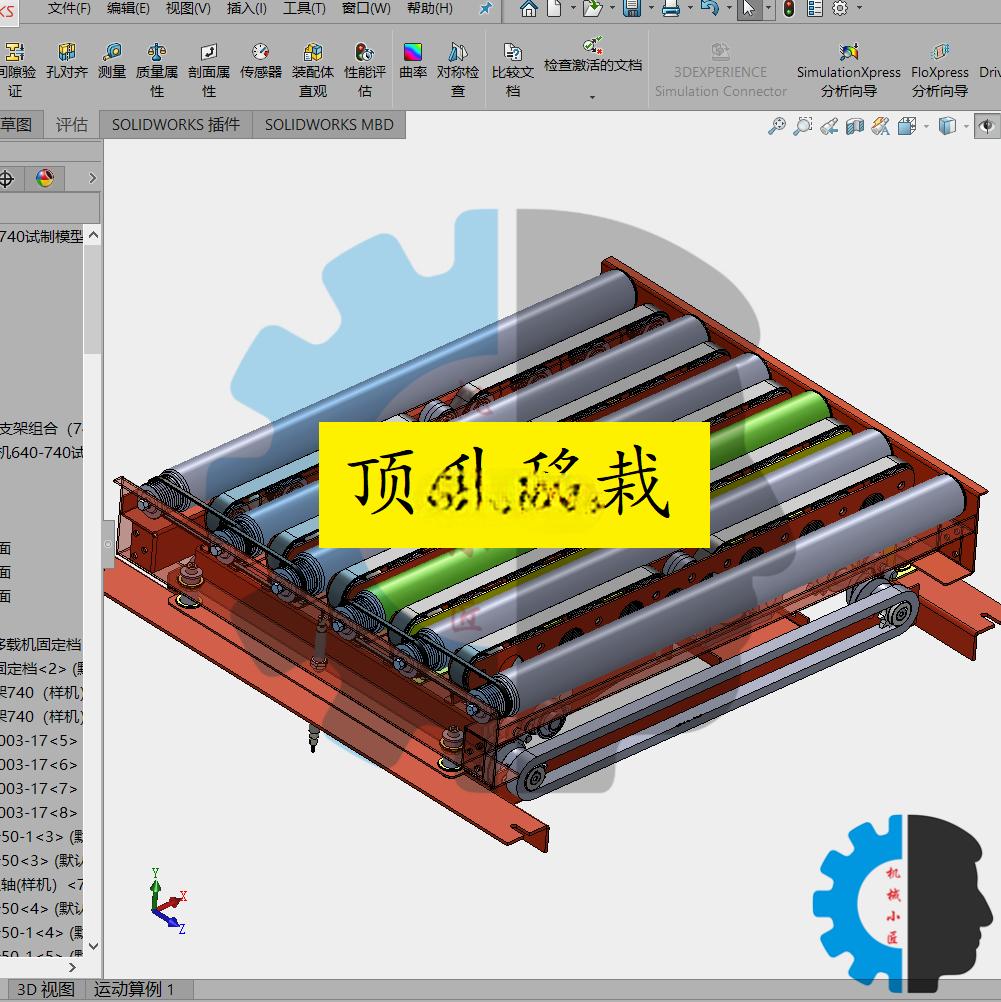The image size is (1001, 1002).
Task: Toggle the traffic light rebuild icon
Action: [789, 8]
